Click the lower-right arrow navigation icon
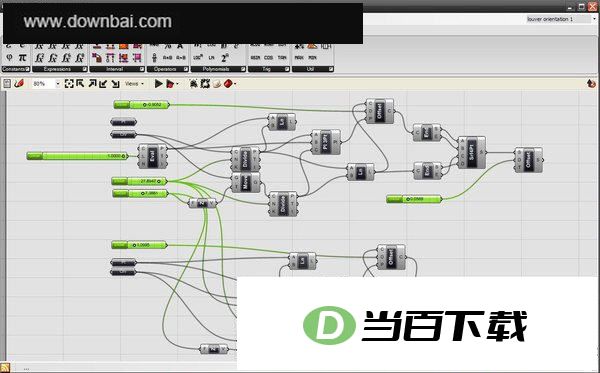This screenshot has height=373, width=600. [x=115, y=84]
